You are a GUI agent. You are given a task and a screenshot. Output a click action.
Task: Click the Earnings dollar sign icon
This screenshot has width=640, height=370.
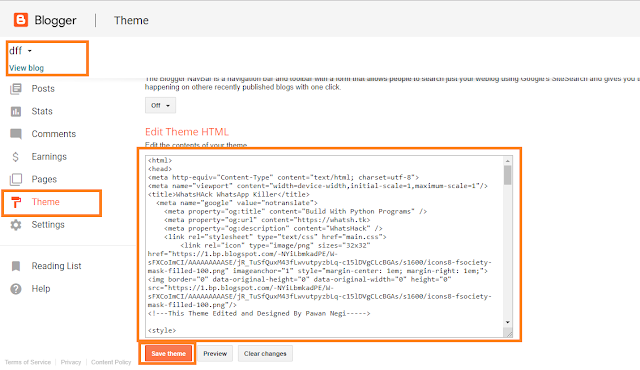(x=16, y=157)
